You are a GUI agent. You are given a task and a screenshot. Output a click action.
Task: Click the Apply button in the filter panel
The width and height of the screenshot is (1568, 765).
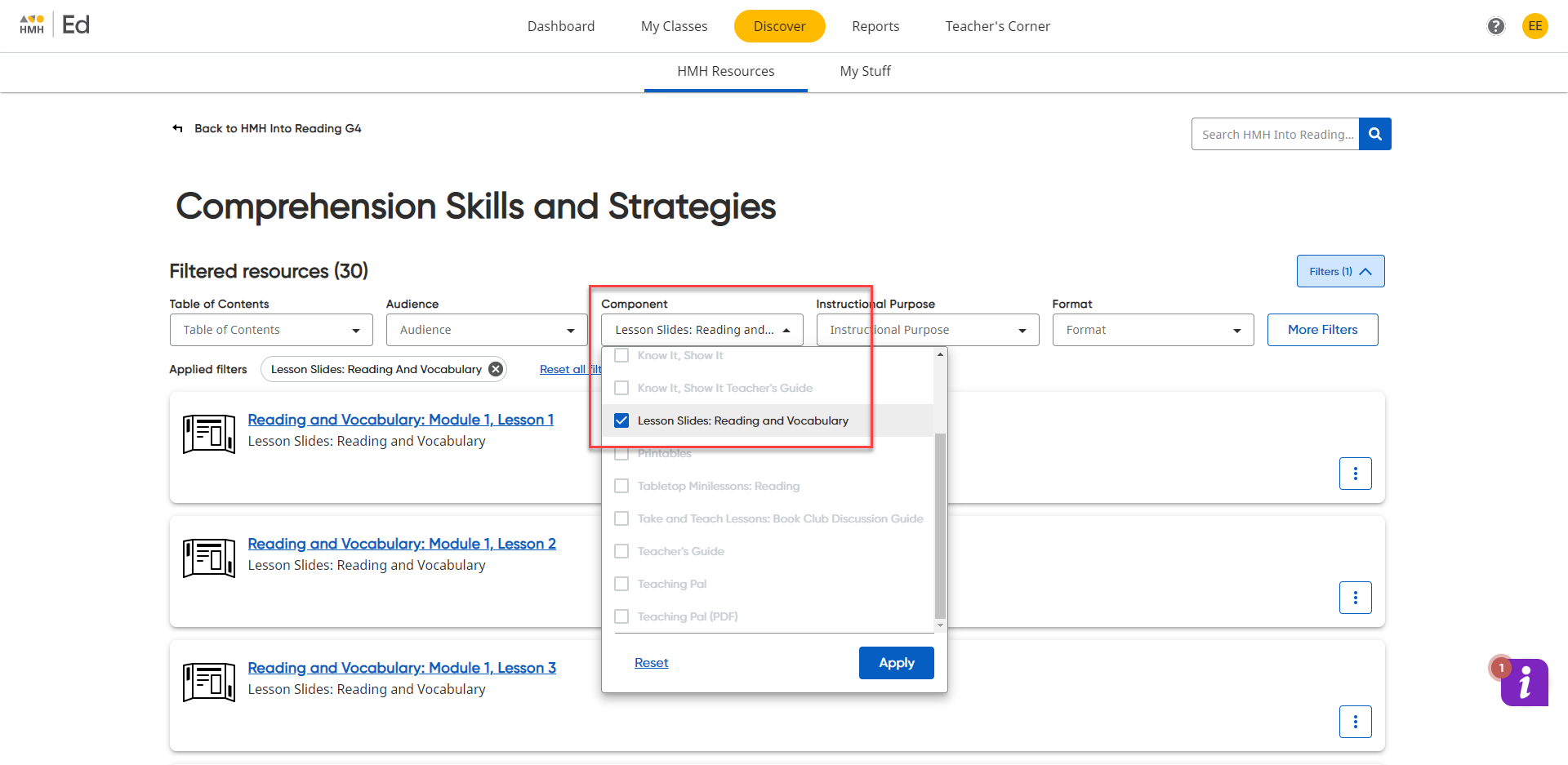(x=896, y=662)
